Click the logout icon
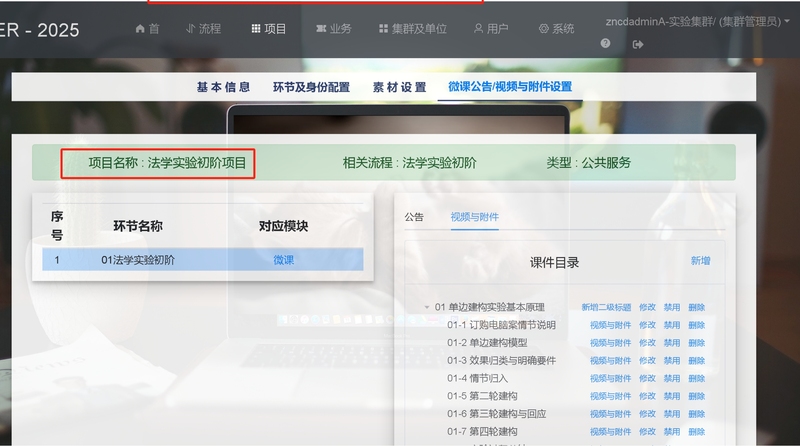 tap(638, 44)
